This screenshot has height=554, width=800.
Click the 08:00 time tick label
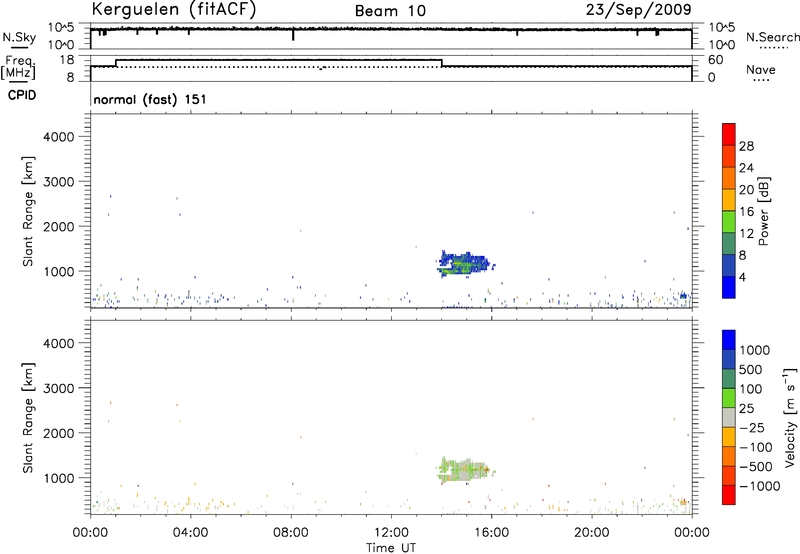click(291, 533)
